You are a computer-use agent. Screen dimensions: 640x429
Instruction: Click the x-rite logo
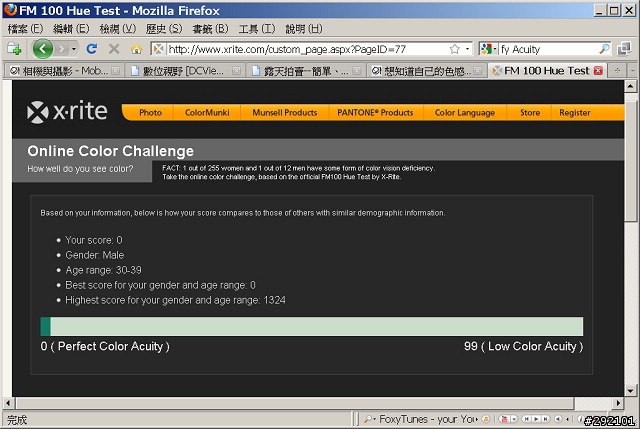[67, 111]
